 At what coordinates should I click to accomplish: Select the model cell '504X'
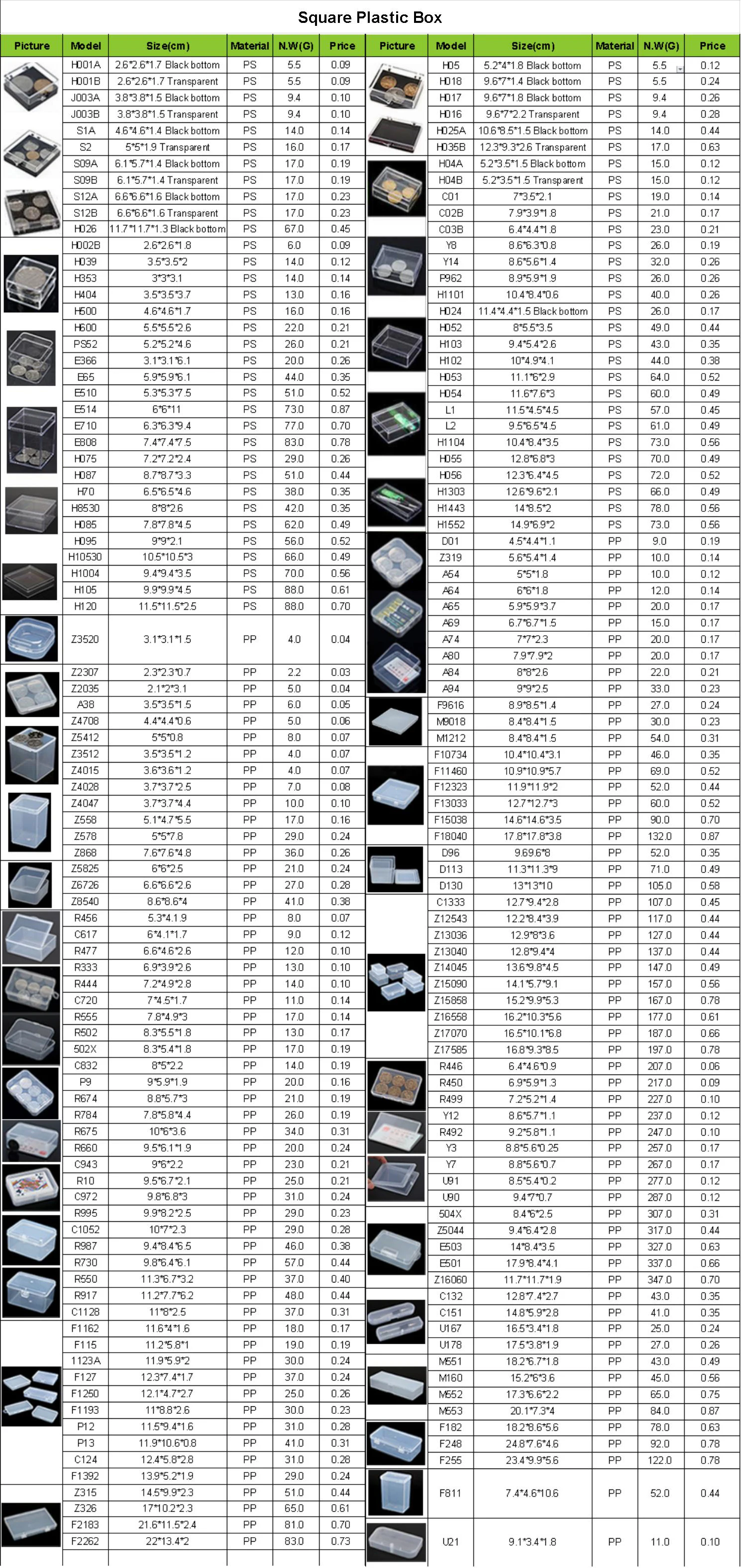450,1214
